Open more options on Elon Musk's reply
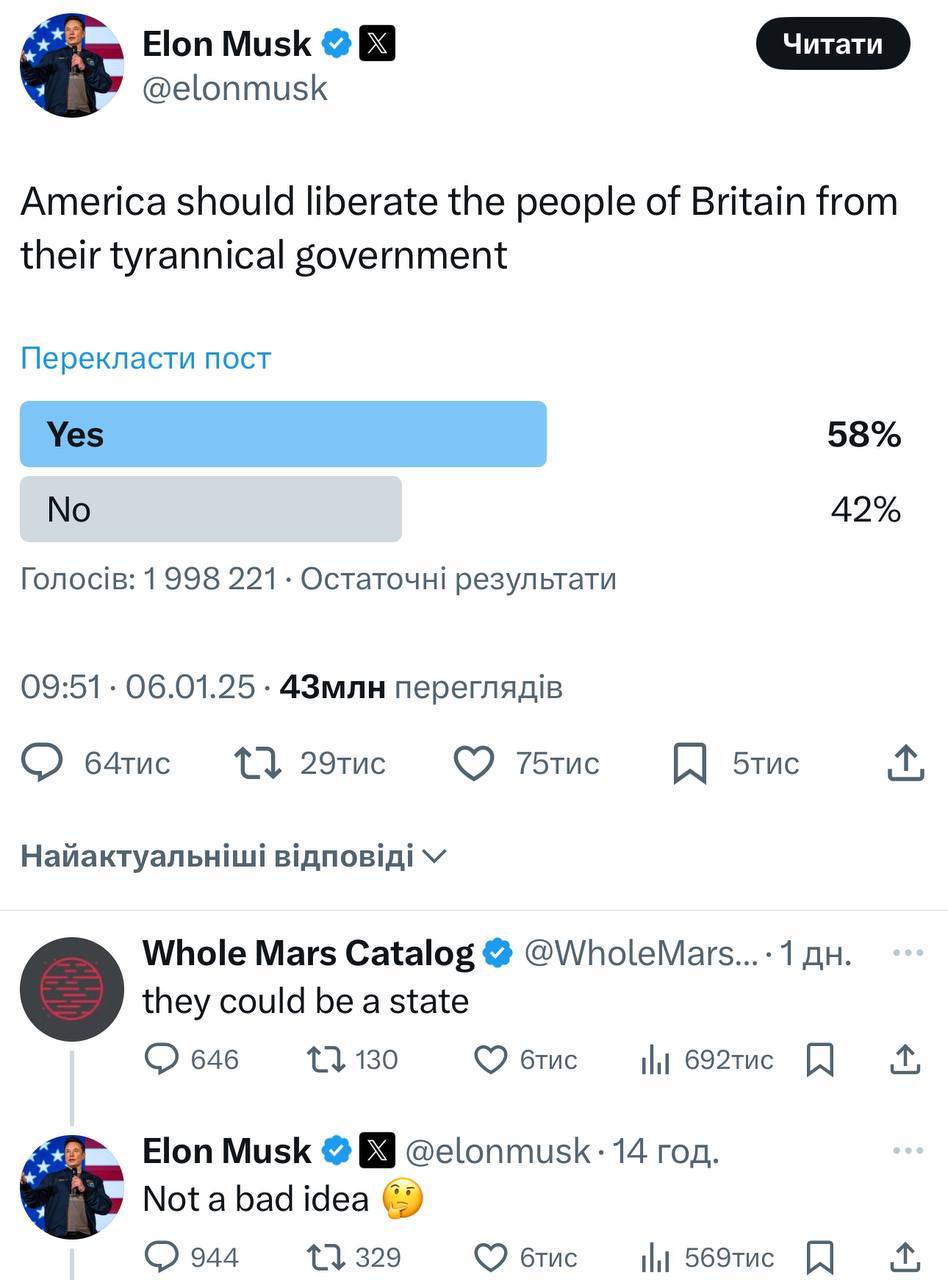The image size is (948, 1280). 907,1151
